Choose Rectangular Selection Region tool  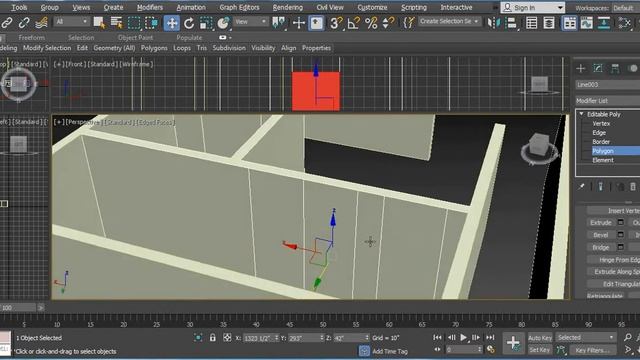pos(134,23)
